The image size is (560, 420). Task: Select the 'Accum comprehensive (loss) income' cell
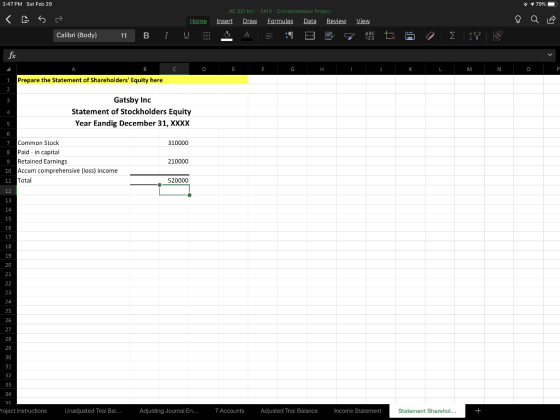[x=73, y=171]
